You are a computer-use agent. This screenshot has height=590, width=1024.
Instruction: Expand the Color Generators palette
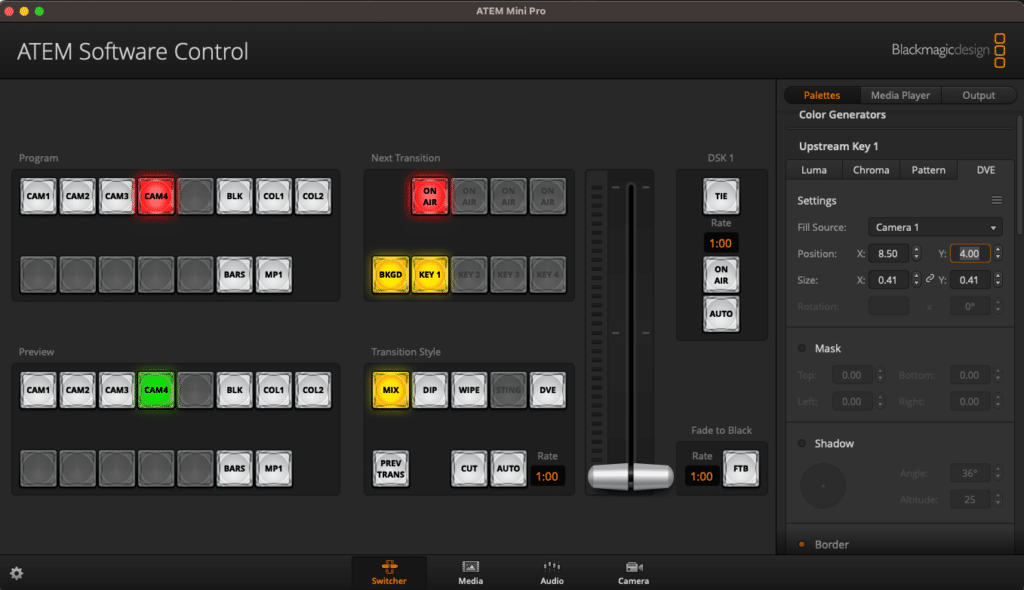842,114
